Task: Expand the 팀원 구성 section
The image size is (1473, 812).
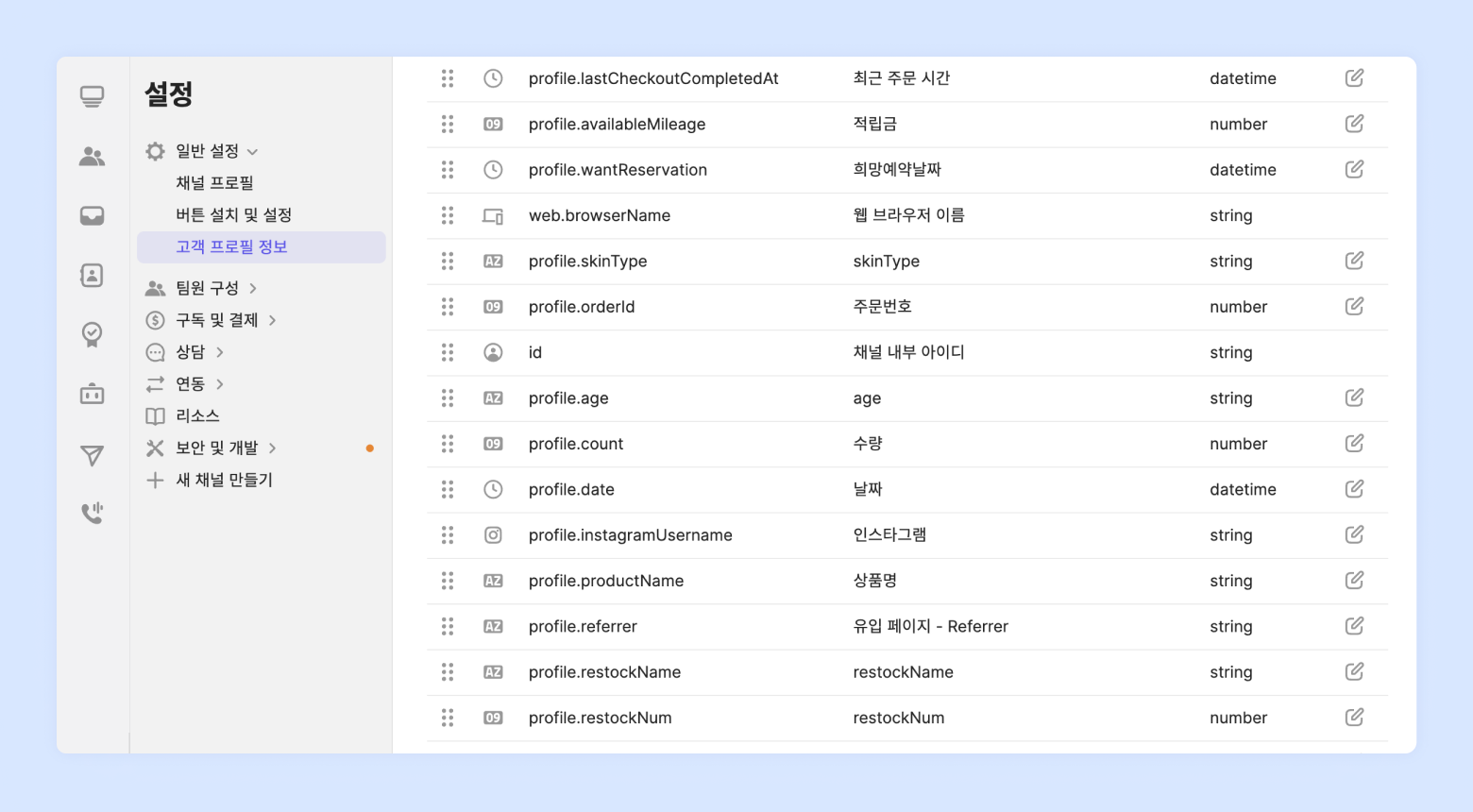Action: [x=253, y=288]
